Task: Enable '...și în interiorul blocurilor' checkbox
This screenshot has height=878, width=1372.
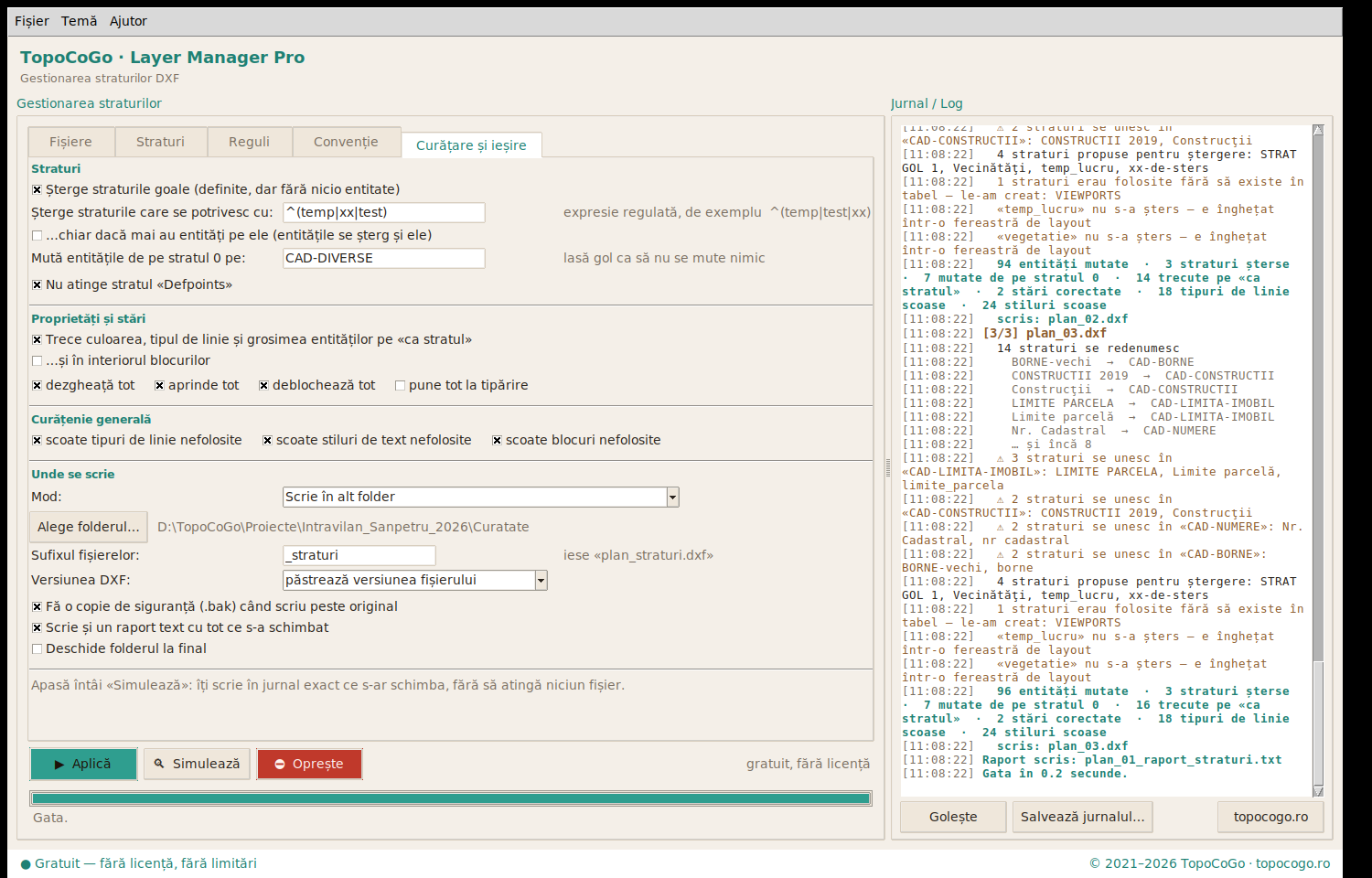Action: 37,361
